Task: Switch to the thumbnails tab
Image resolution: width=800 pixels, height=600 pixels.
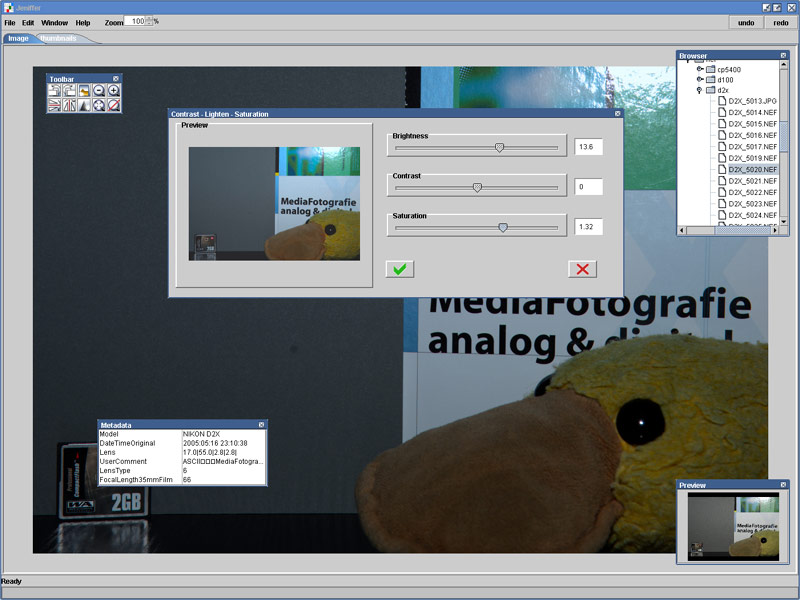Action: tap(58, 38)
